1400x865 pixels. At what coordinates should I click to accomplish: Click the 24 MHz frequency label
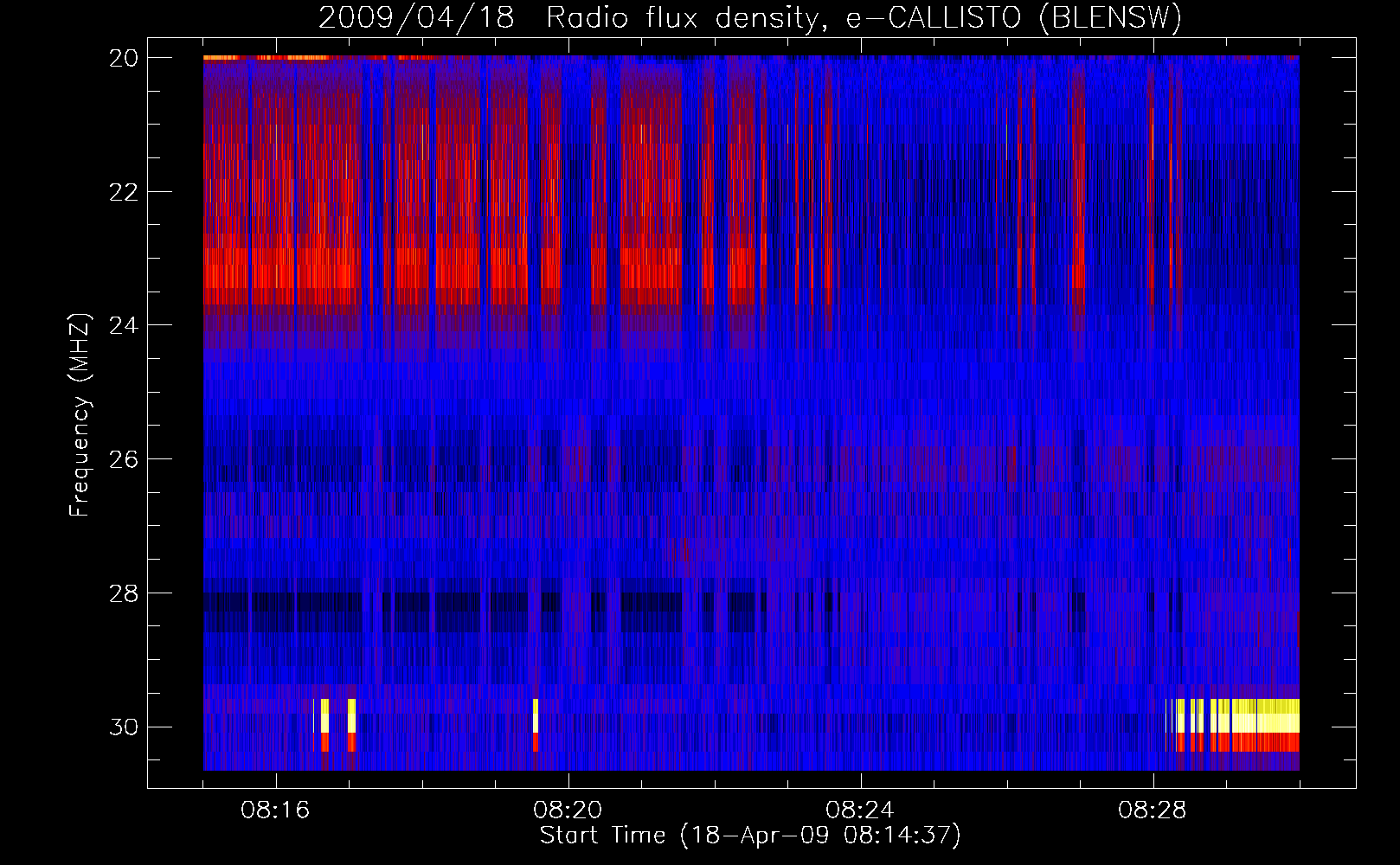click(124, 325)
